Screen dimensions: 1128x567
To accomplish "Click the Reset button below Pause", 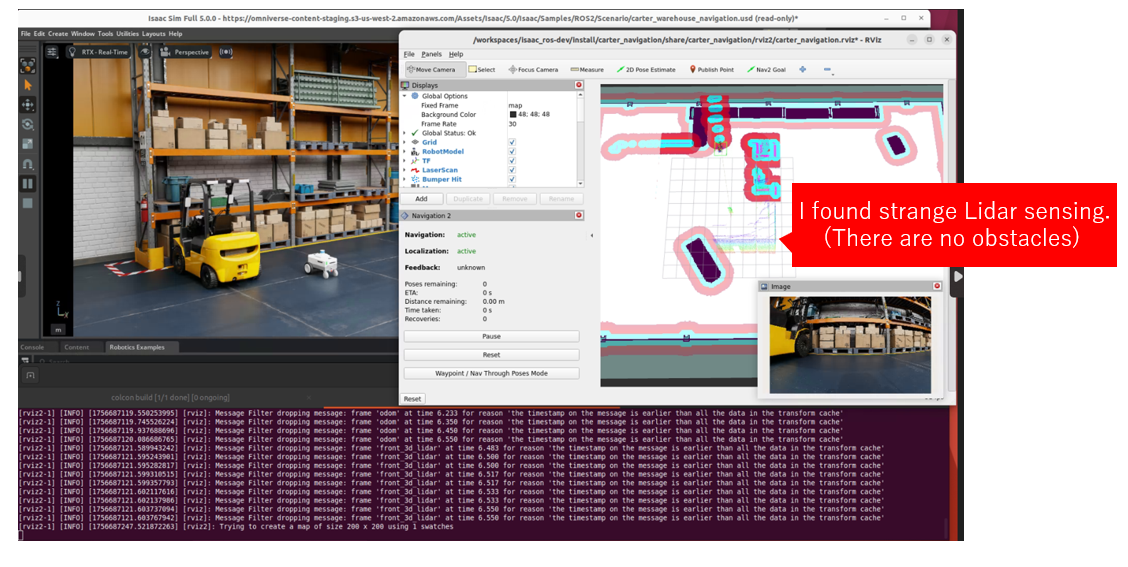I will (x=491, y=355).
